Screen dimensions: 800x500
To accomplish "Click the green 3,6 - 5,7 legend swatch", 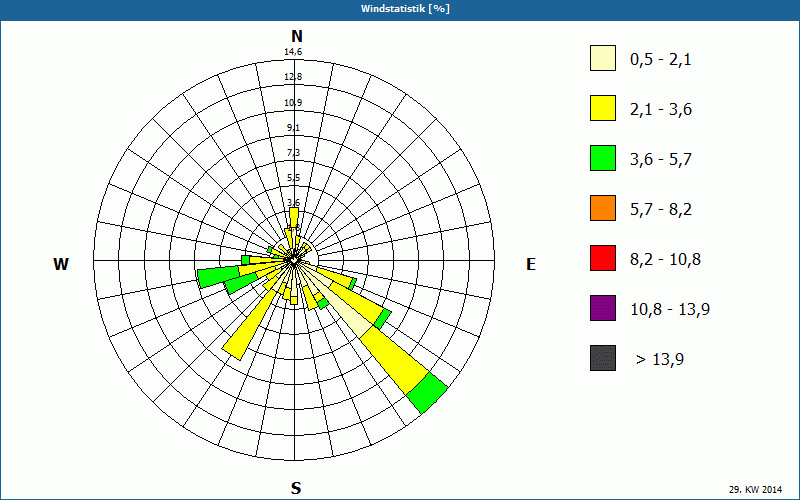I will coord(603,158).
